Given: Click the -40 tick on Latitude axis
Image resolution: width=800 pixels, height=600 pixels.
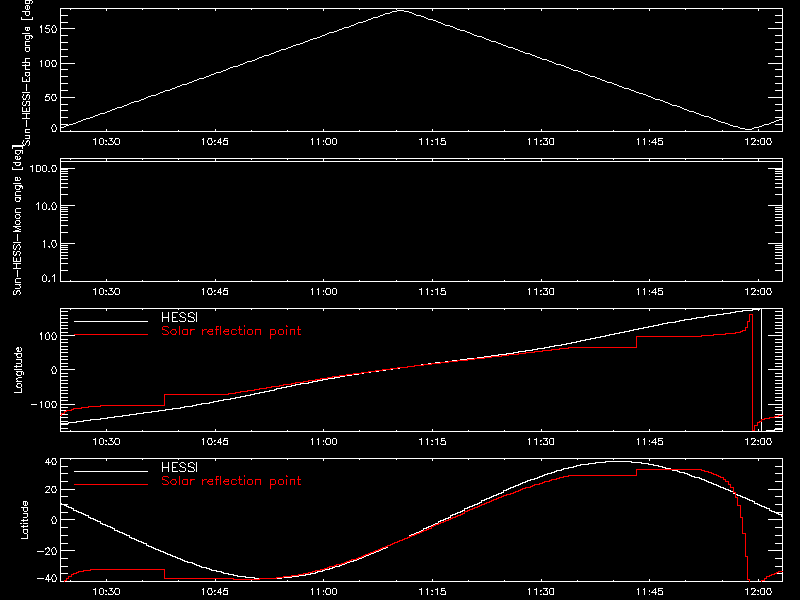Looking at the screenshot, I should tap(47, 578).
